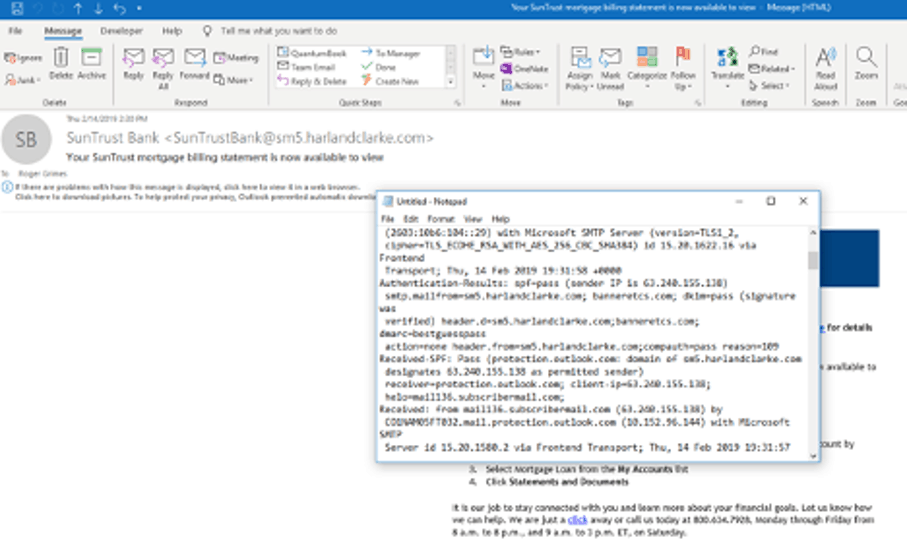Open the Quick Steps dialog launcher
Viewport: 908px width, 552px height.
click(457, 103)
